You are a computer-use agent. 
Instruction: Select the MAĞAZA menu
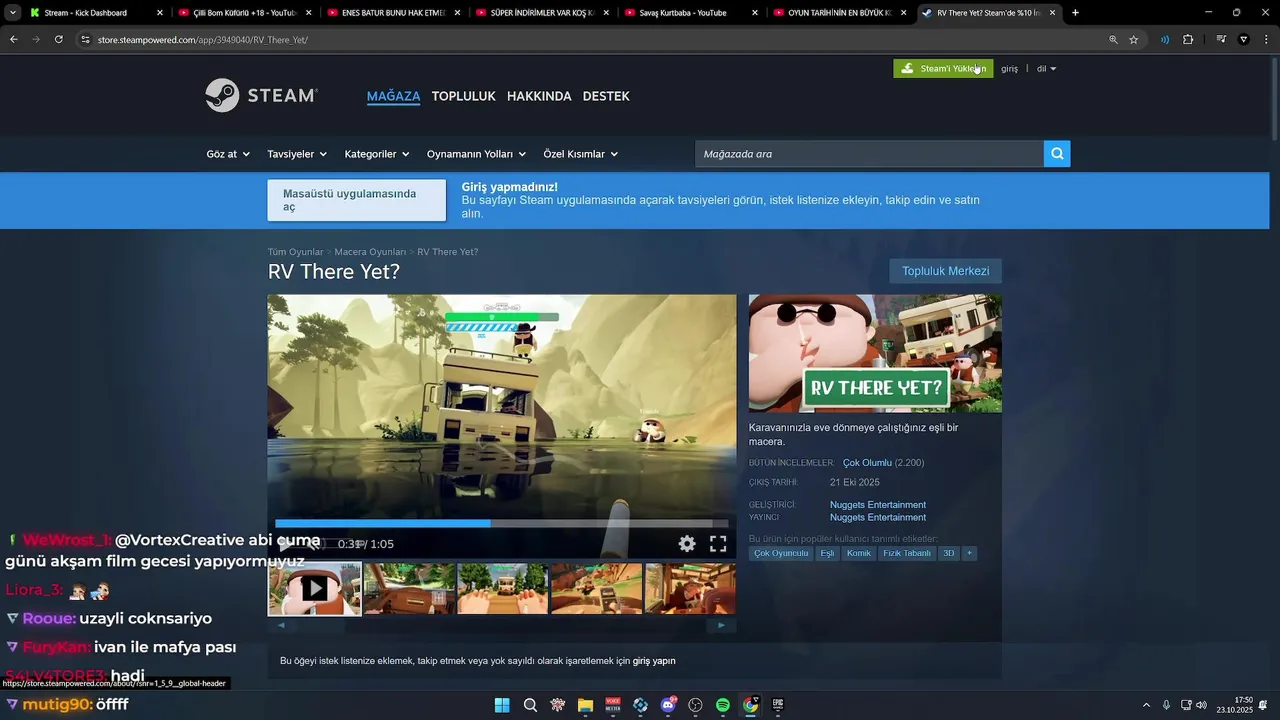pos(393,96)
